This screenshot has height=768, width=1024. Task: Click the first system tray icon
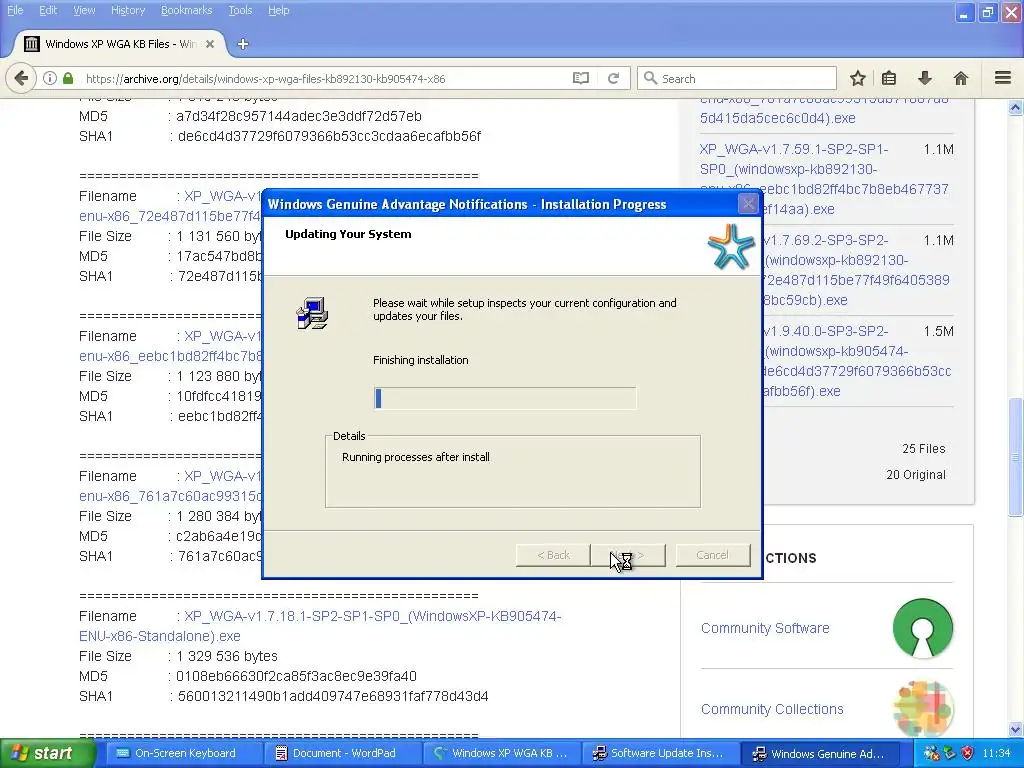[x=931, y=753]
